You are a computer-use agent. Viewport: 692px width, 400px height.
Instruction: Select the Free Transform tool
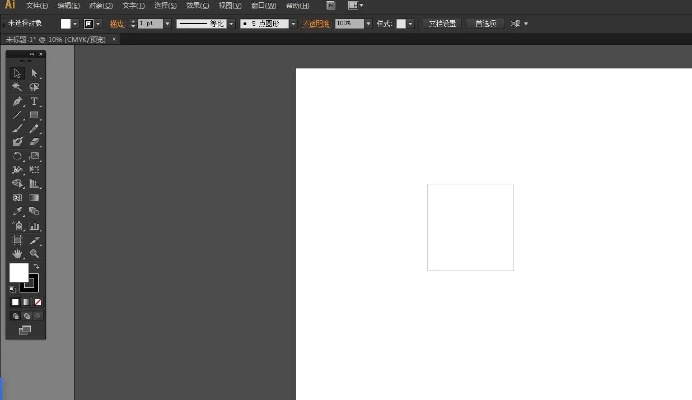[34, 170]
